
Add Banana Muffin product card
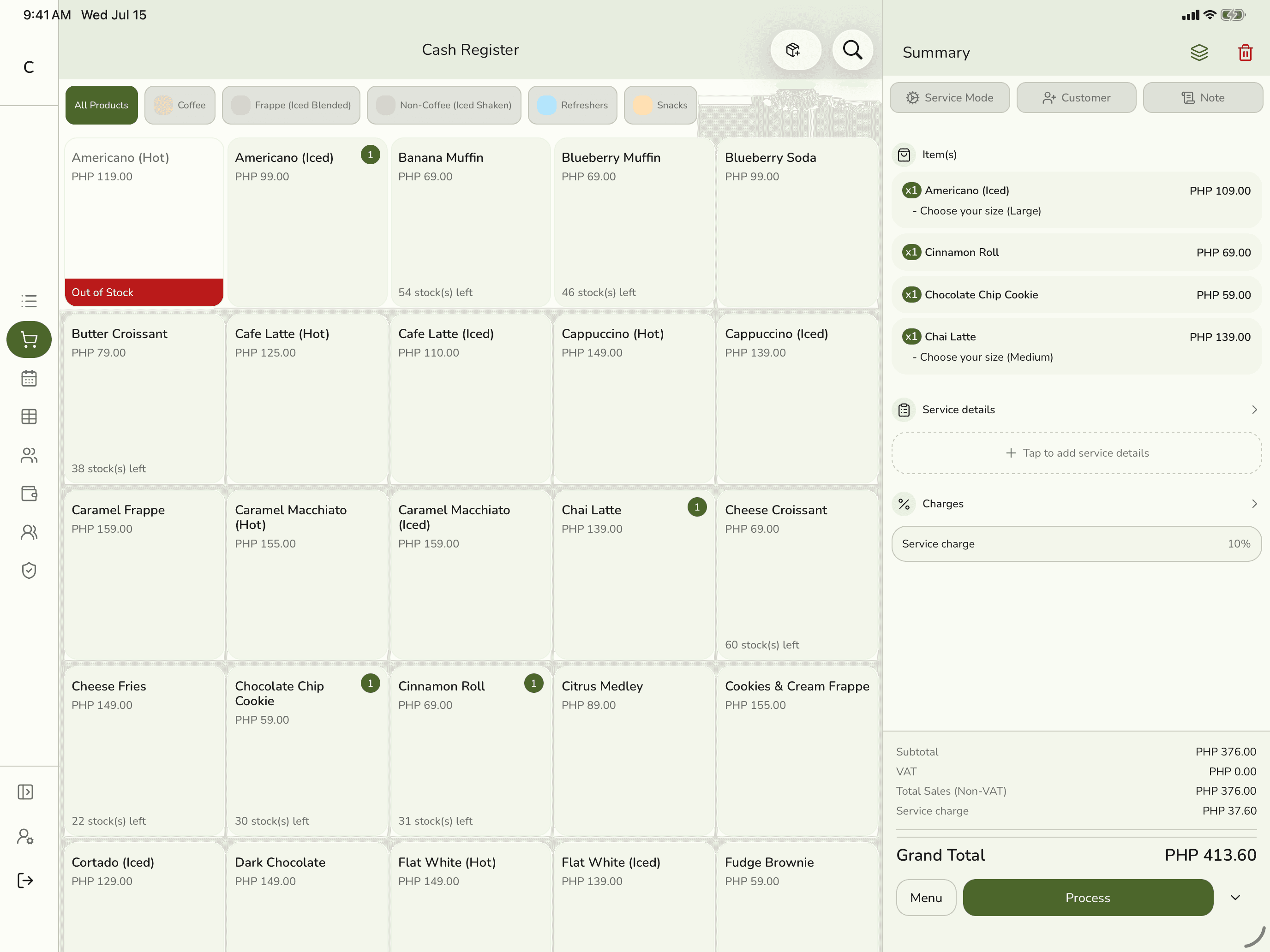pos(471,222)
